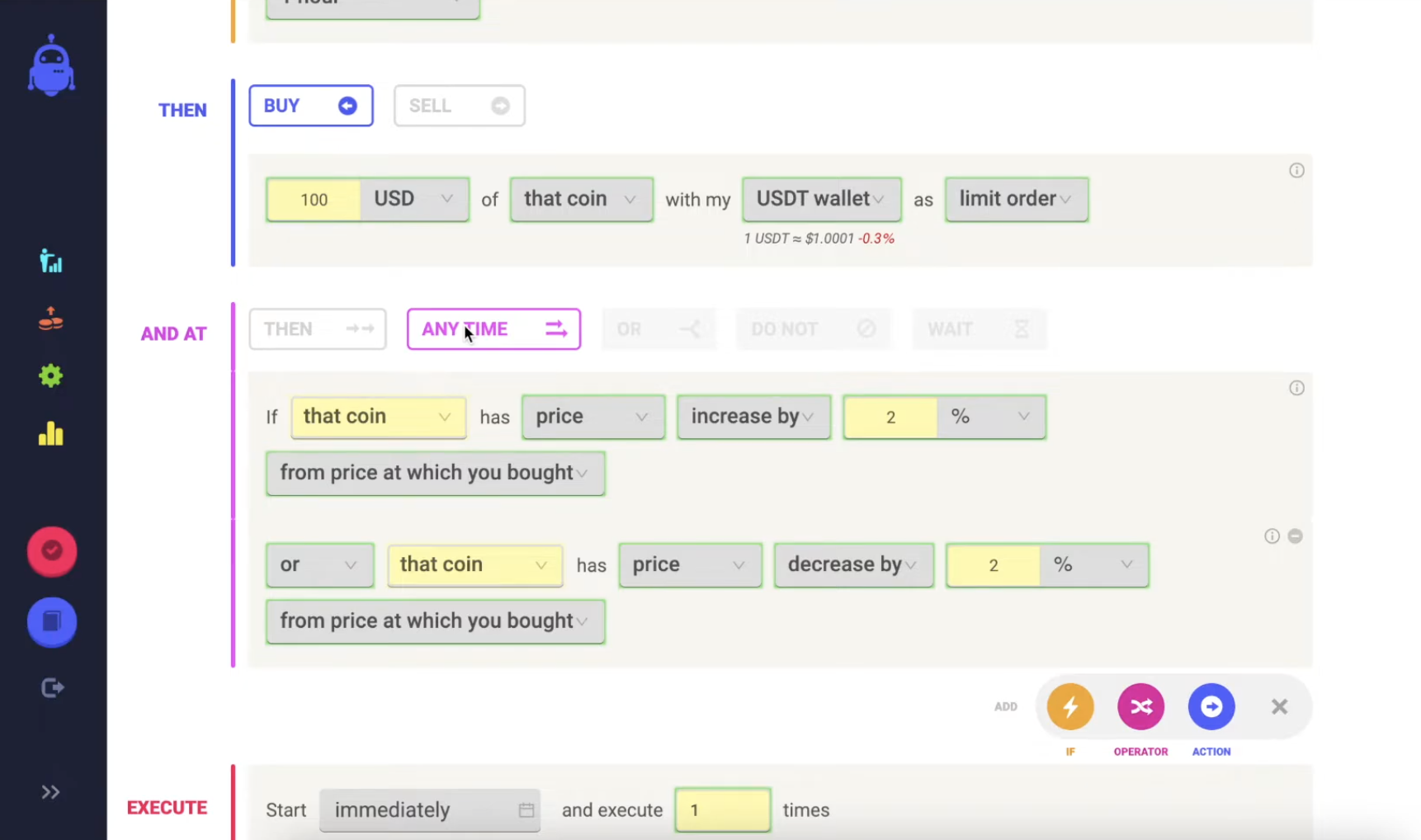Image resolution: width=1421 pixels, height=840 pixels.
Task: Open the green gear settings icon
Action: coord(51,376)
